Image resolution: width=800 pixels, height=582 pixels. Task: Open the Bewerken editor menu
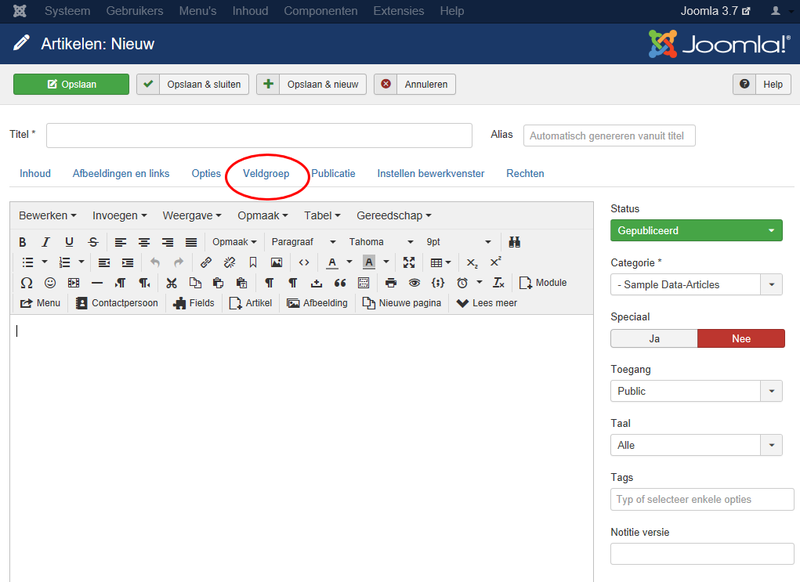(x=47, y=216)
